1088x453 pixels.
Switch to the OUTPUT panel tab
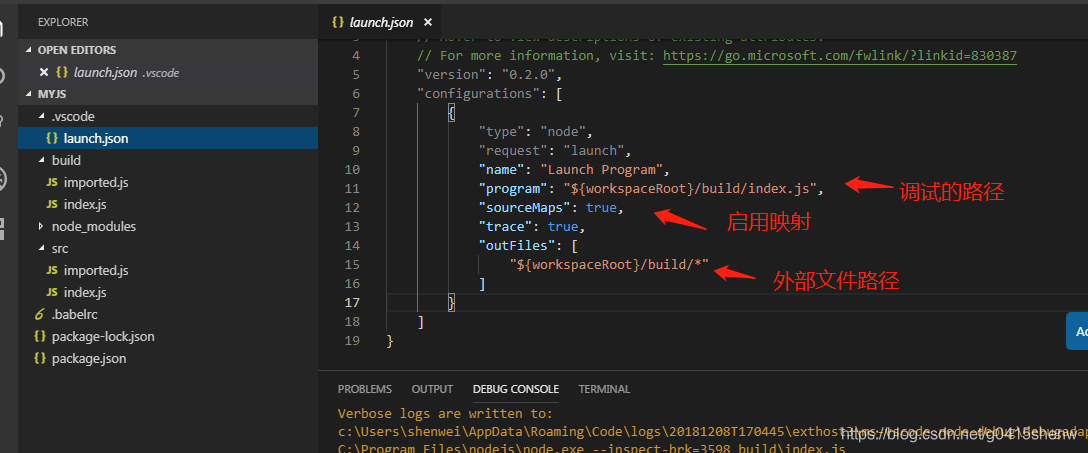click(x=432, y=389)
